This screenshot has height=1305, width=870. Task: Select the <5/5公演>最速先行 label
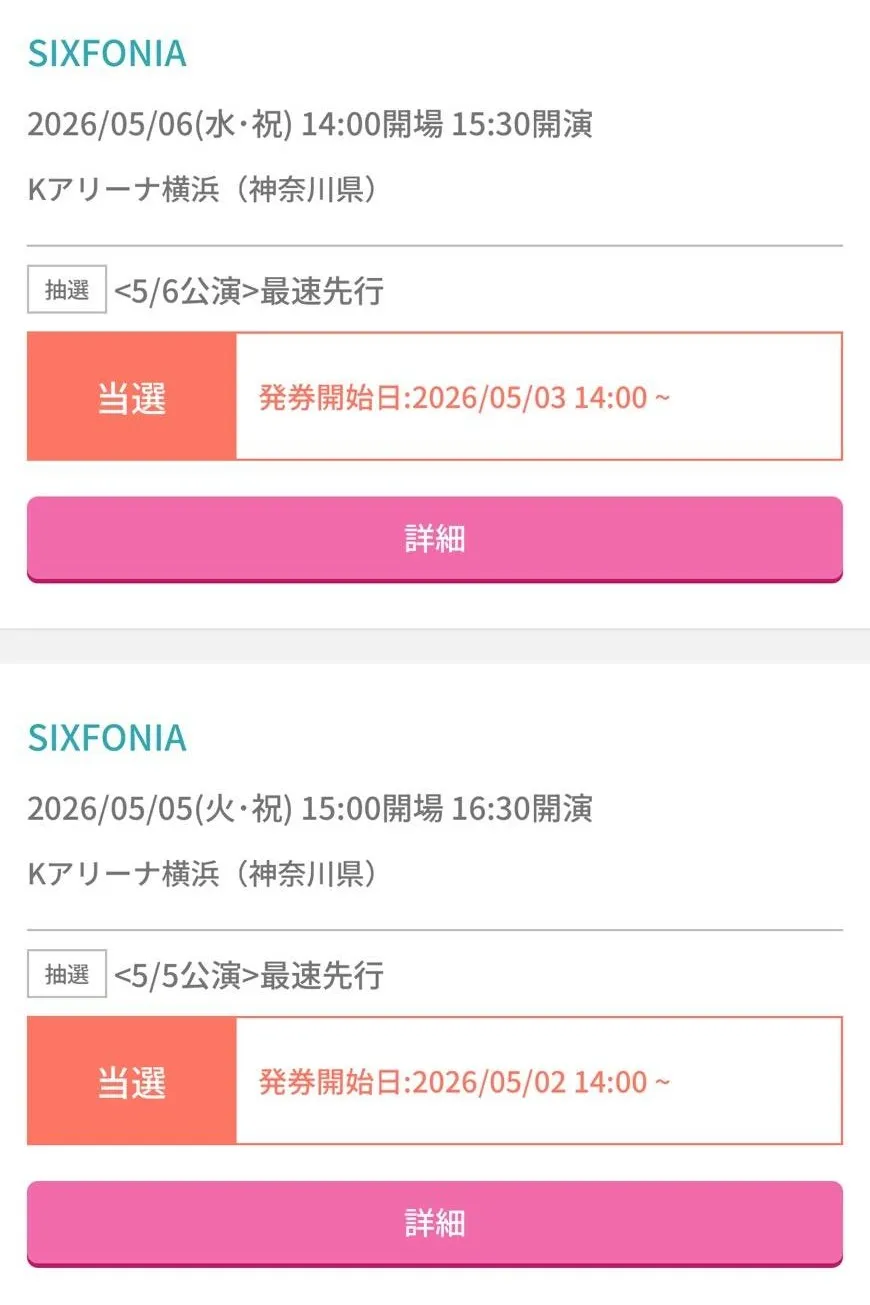[x=249, y=976]
